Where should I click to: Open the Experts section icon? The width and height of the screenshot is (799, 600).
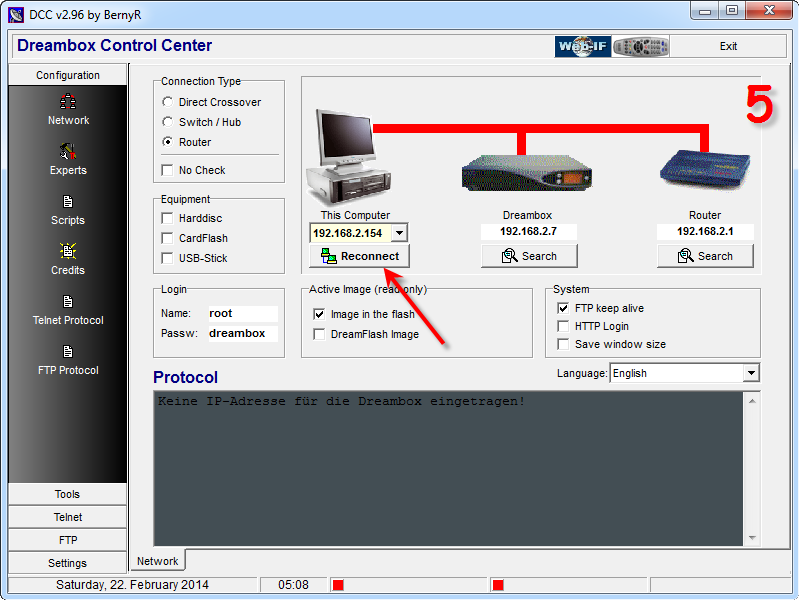tap(68, 151)
